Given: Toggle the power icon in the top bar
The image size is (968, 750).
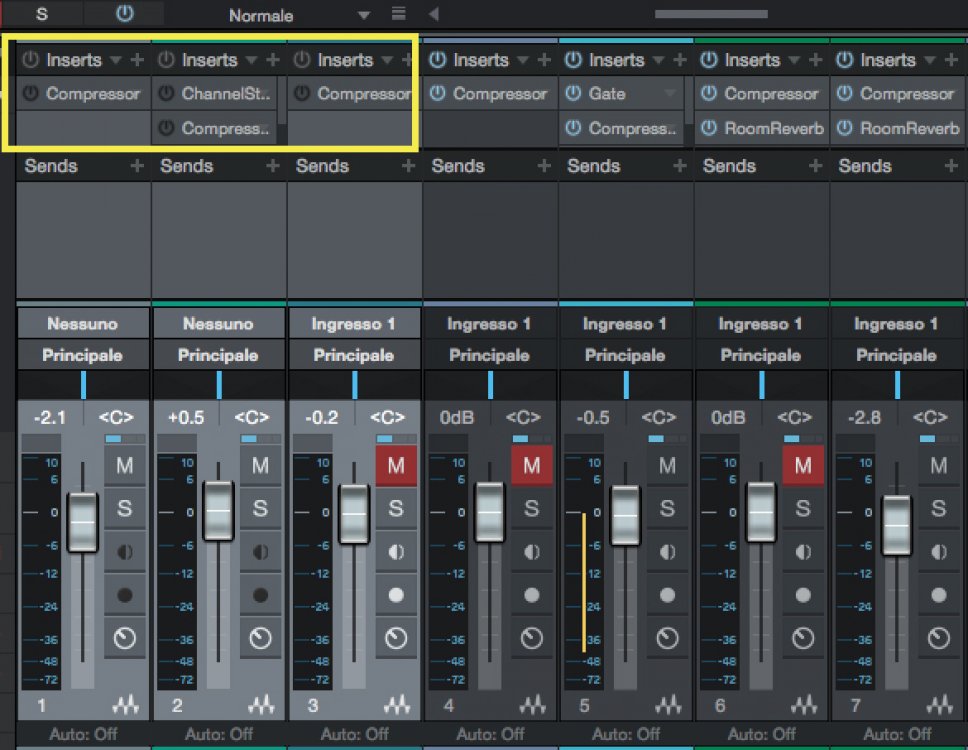Looking at the screenshot, I should point(125,13).
